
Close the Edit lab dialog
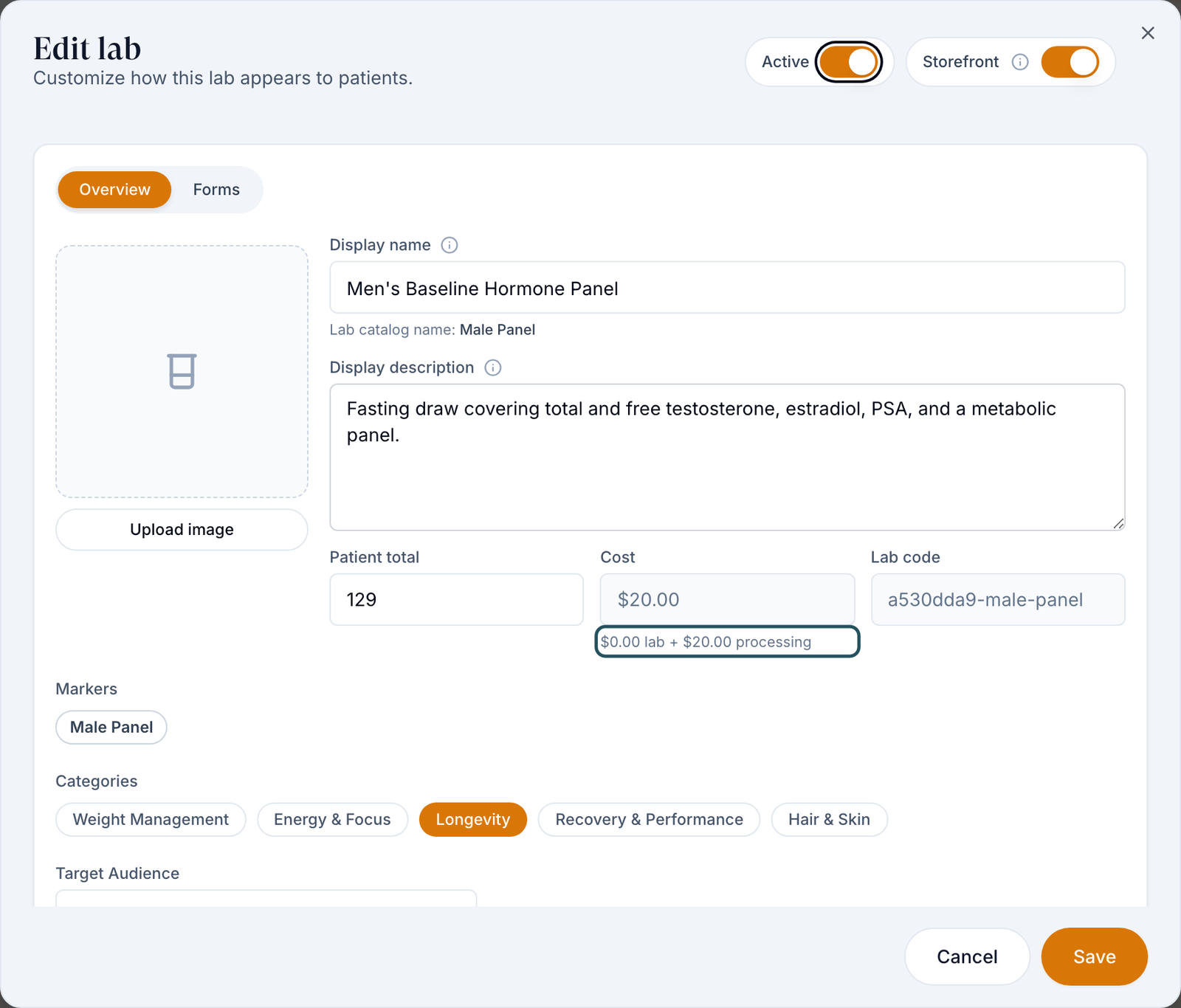click(x=1148, y=33)
